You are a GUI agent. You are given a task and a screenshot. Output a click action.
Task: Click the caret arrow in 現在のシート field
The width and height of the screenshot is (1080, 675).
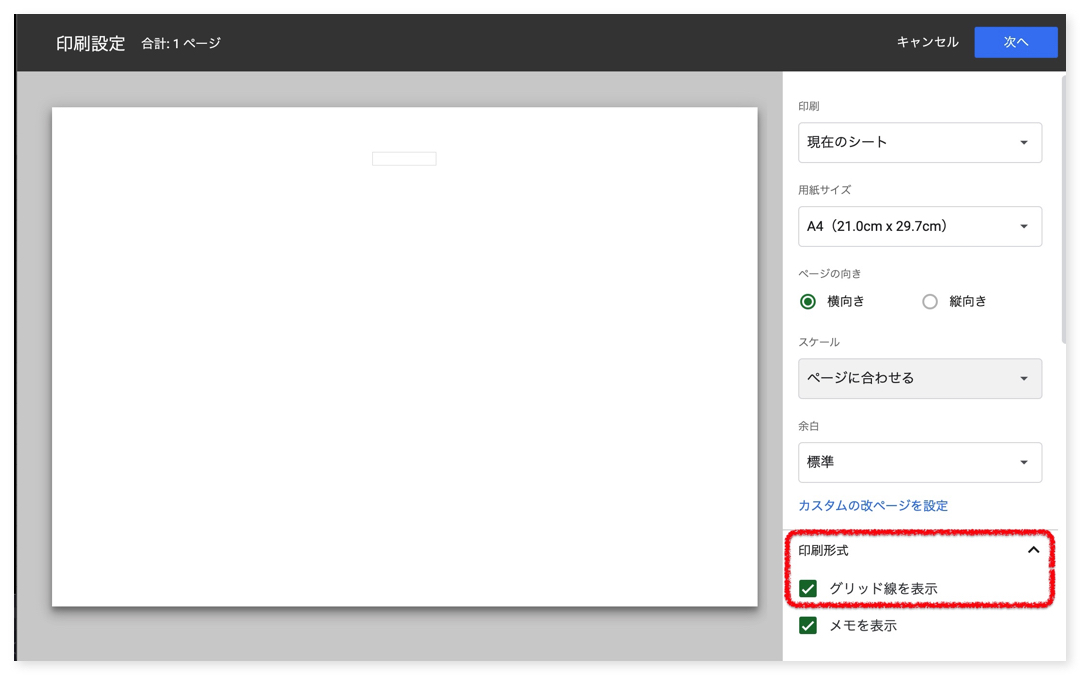[x=1023, y=143]
